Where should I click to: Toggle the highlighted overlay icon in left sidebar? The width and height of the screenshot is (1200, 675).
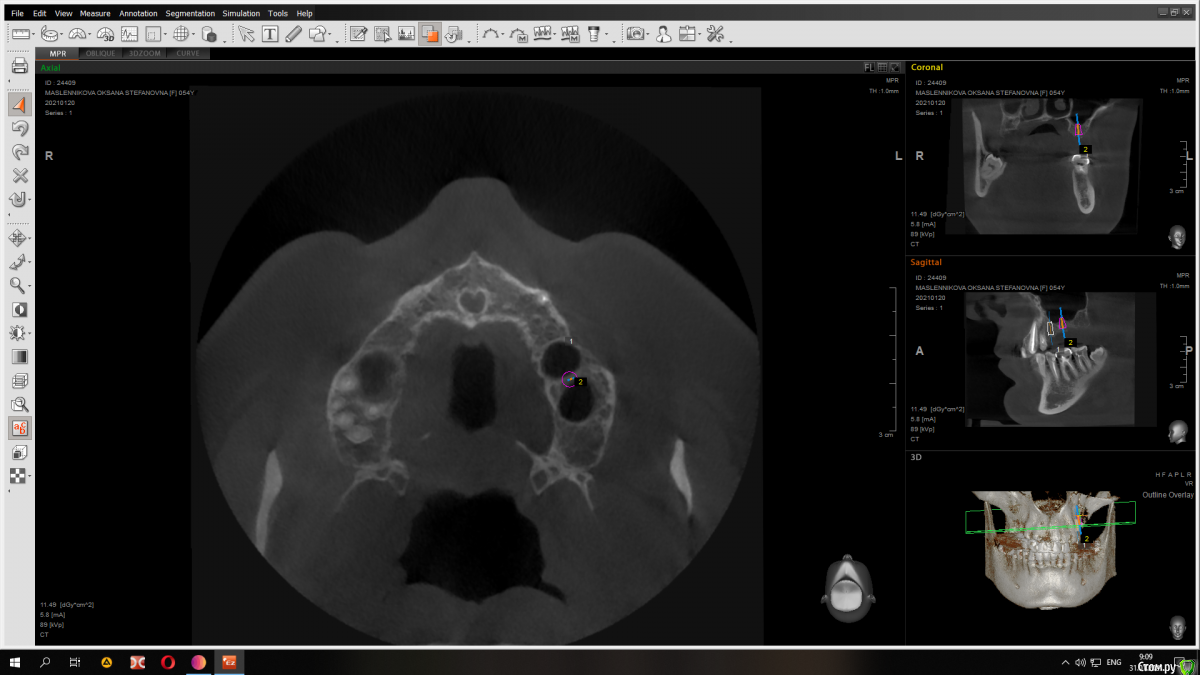tap(19, 428)
